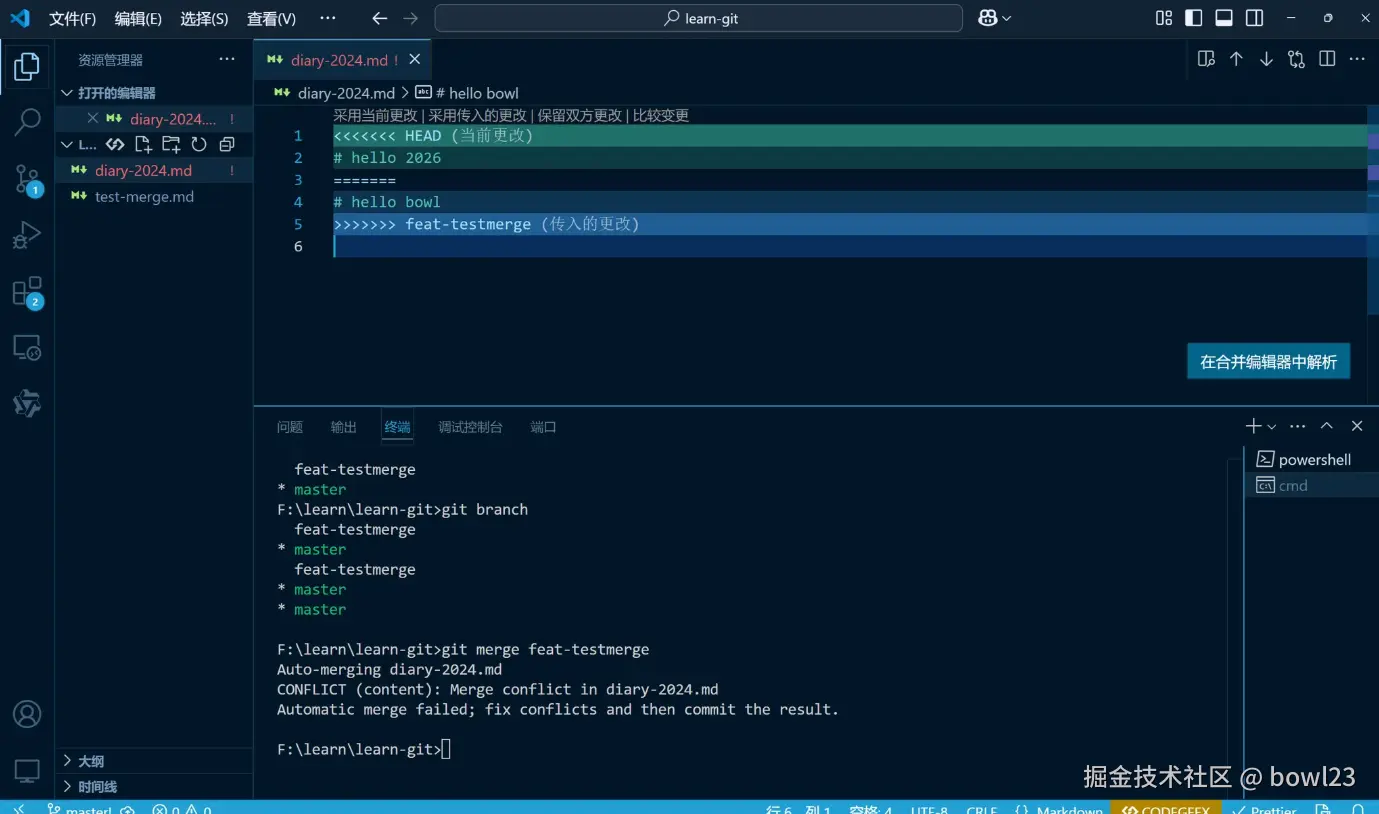
Task: Toggle the secondary side bar visibility
Action: click(1254, 18)
